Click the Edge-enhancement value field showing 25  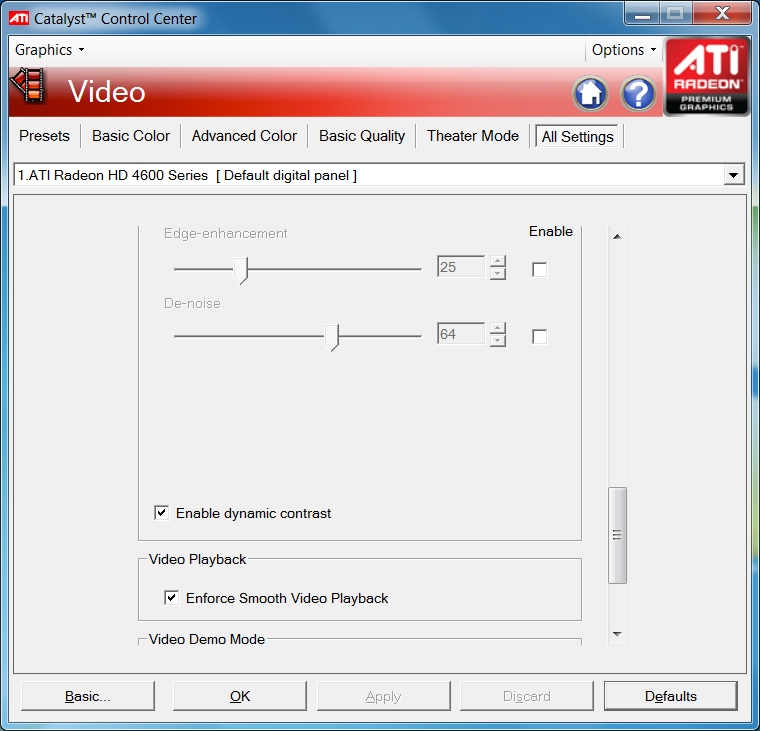(x=461, y=267)
